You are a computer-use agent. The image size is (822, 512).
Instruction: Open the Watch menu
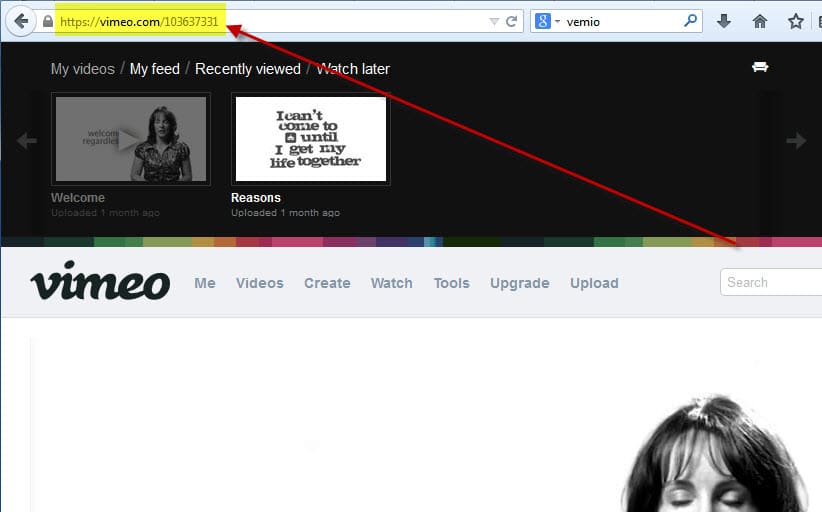pyautogui.click(x=392, y=283)
